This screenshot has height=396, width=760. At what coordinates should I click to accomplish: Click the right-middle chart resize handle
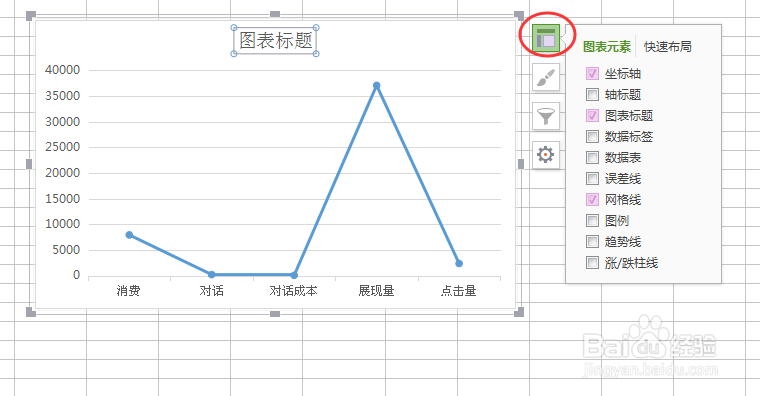[x=521, y=164]
